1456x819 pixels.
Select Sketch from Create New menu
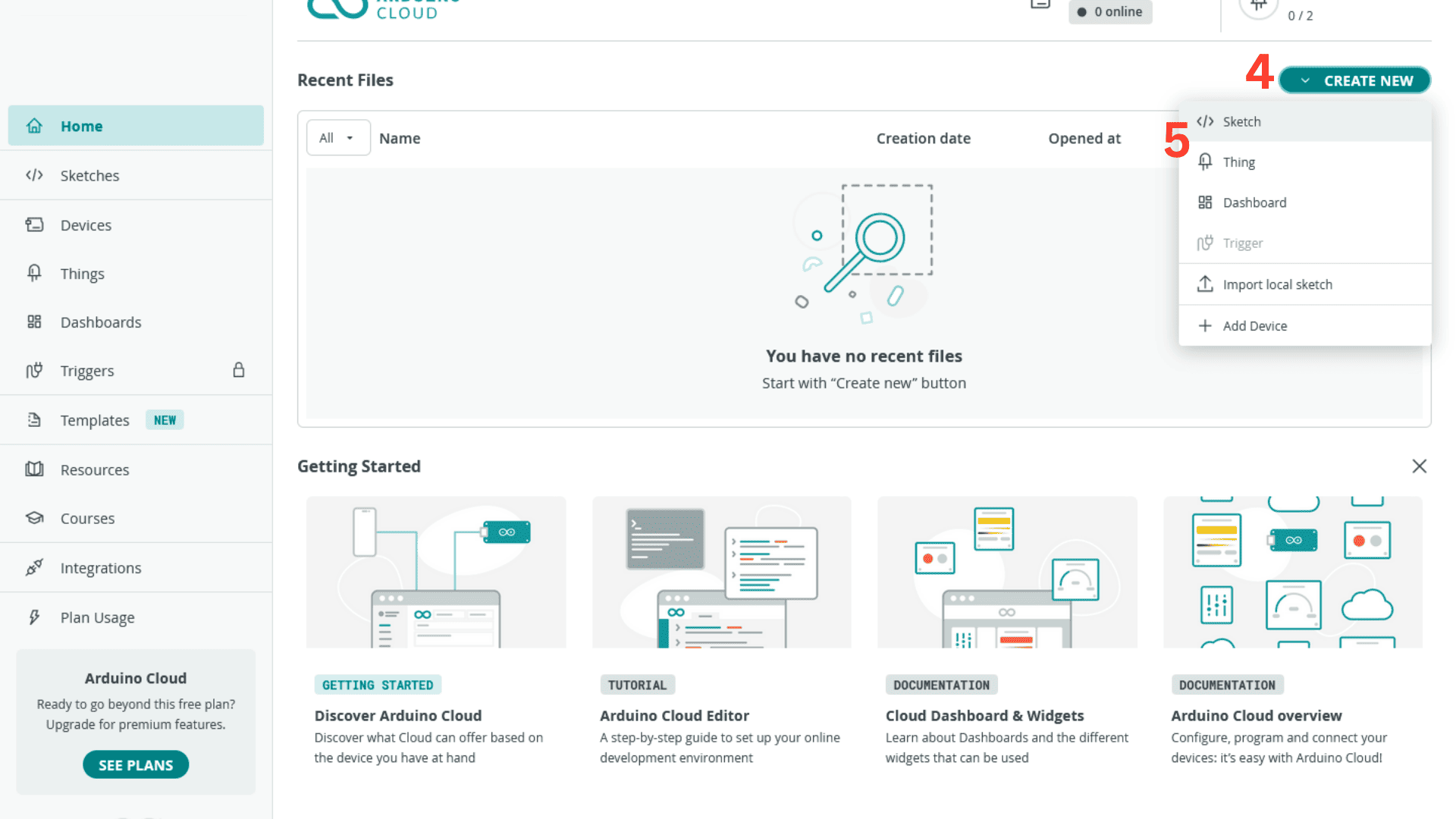(1304, 121)
